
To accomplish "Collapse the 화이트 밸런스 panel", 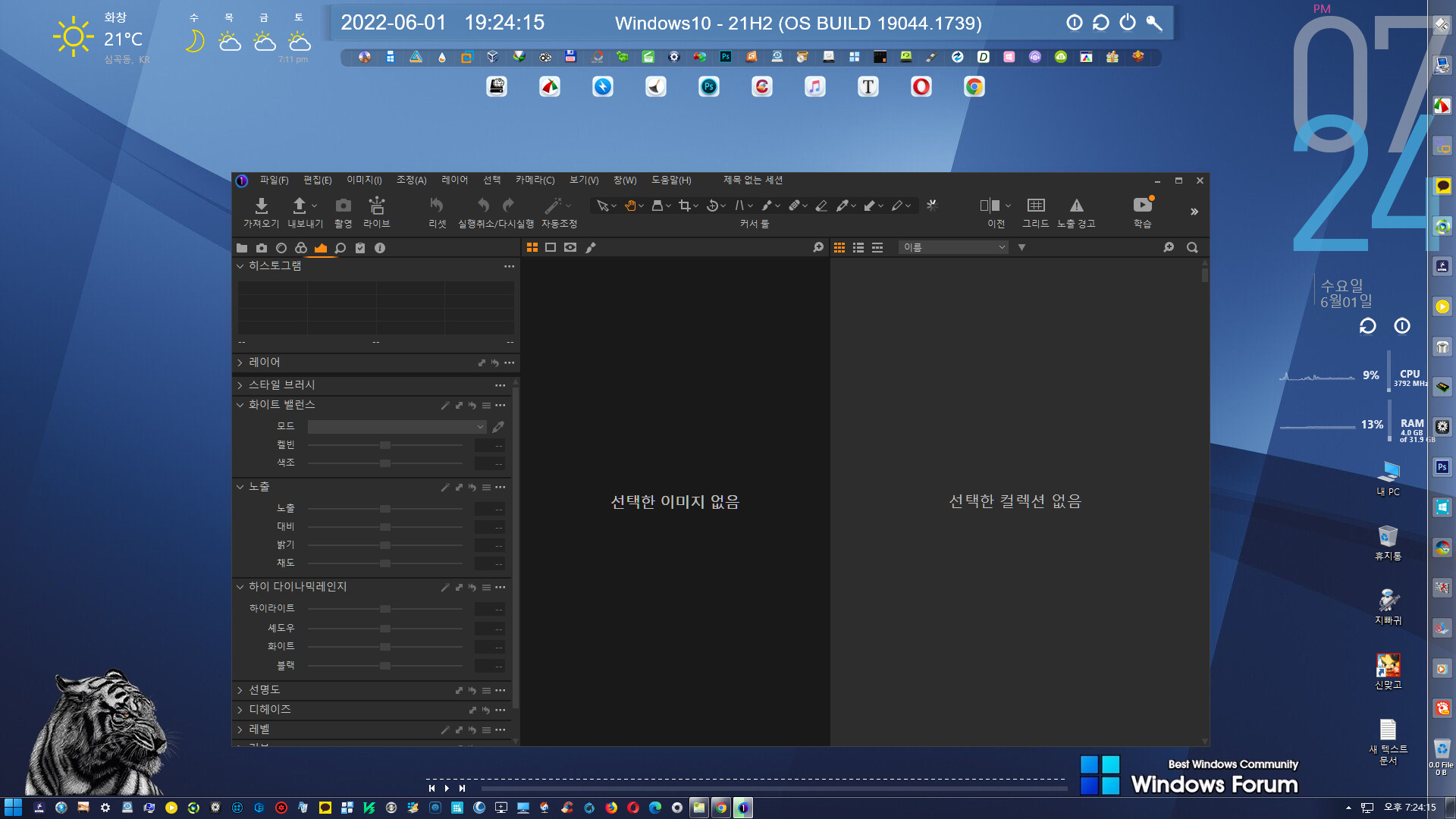I will (240, 406).
